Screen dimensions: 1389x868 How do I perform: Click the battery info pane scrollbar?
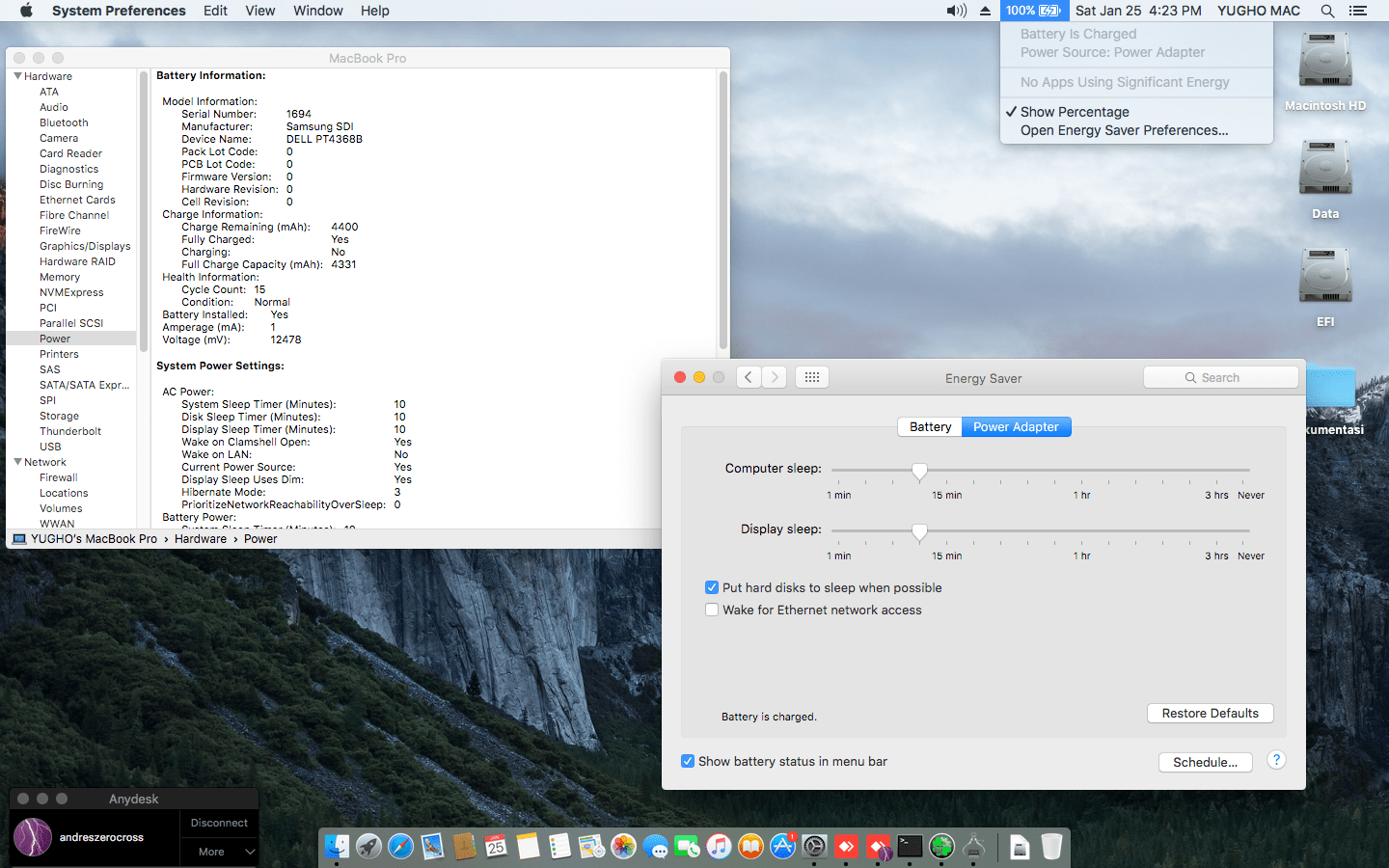point(723,210)
